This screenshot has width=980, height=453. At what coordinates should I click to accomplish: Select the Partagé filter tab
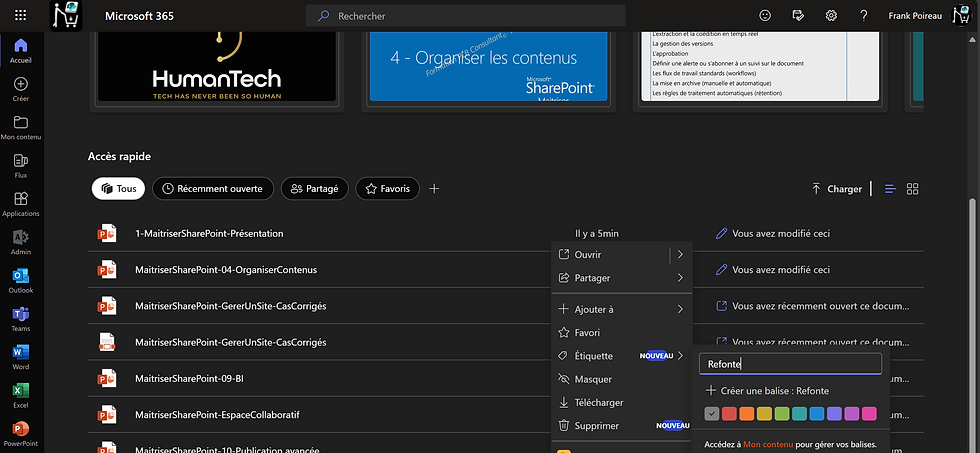[314, 189]
